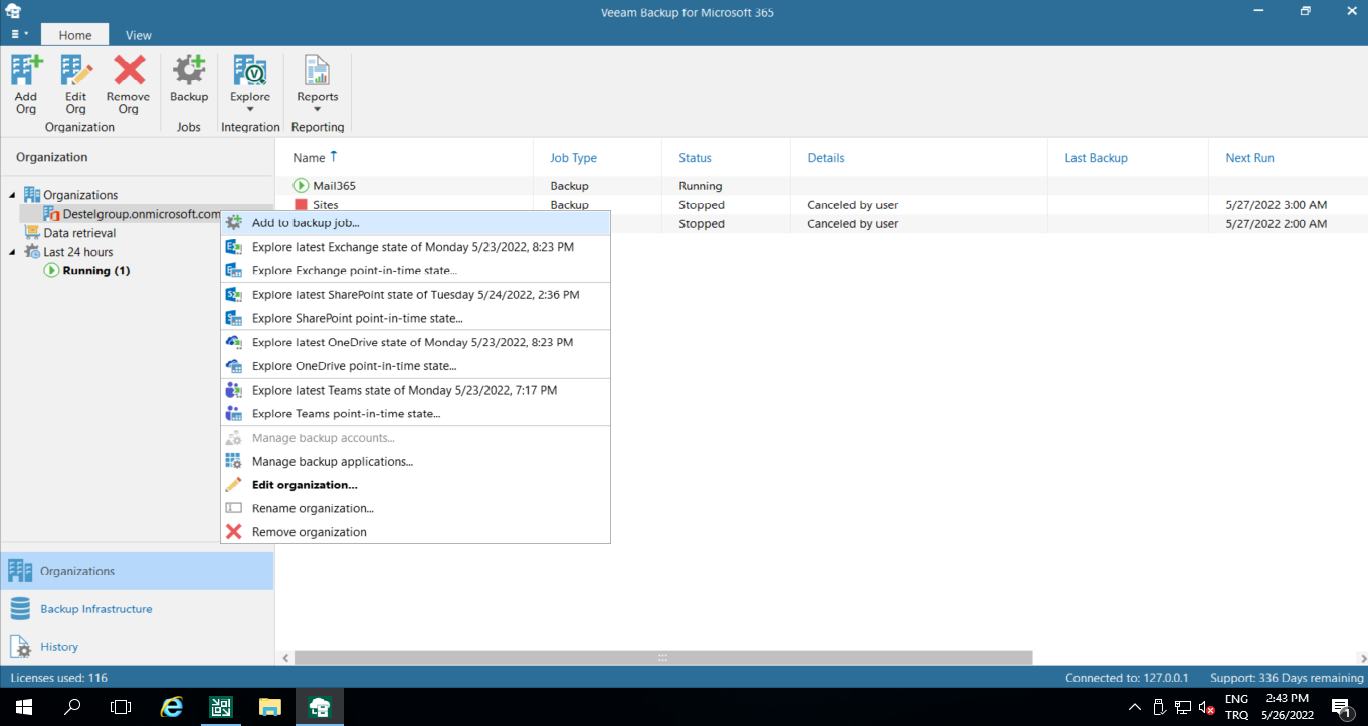
Task: Open the main application menu button
Action: coord(19,34)
